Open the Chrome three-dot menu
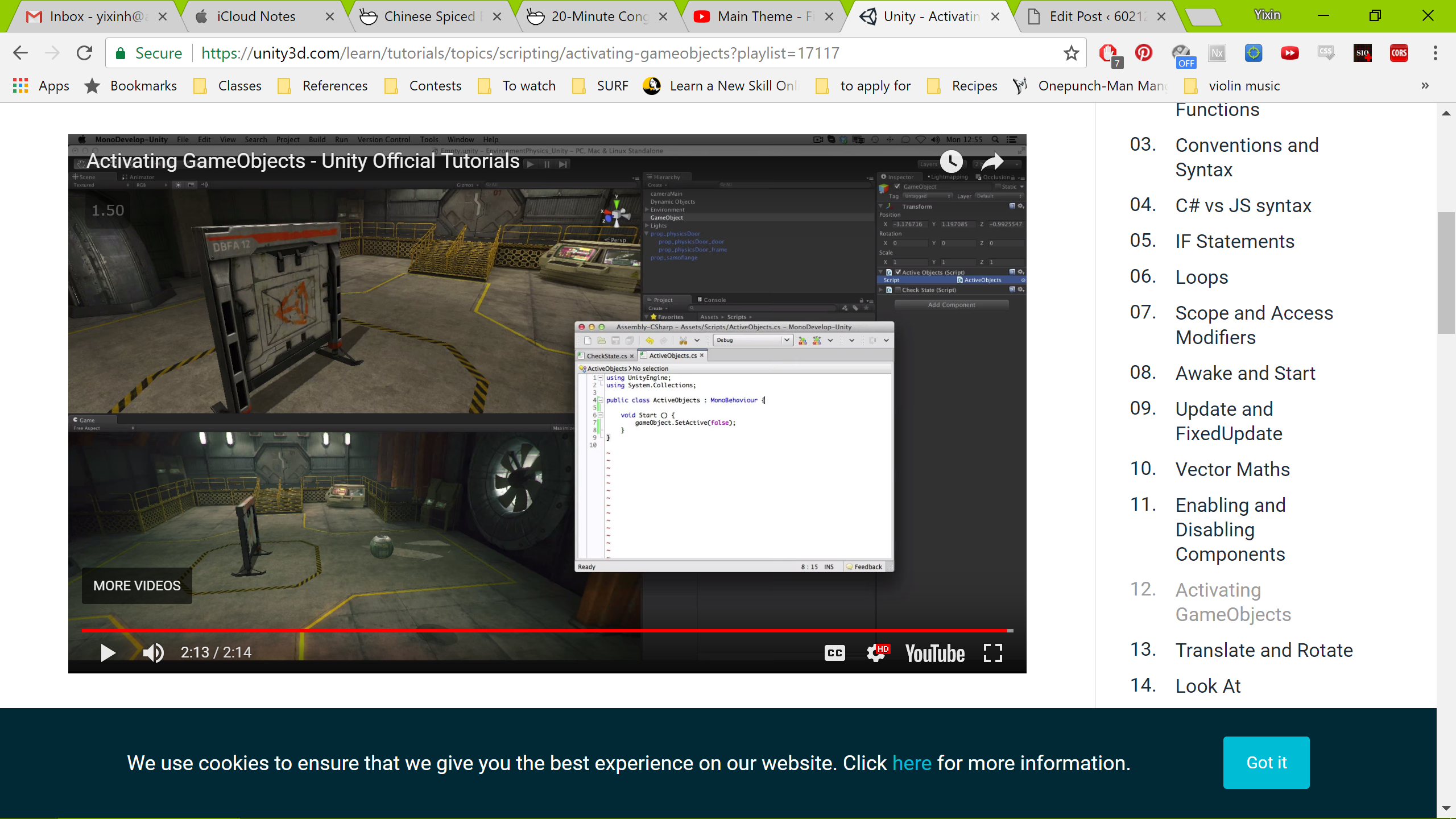This screenshot has height=819, width=1456. 1436,53
